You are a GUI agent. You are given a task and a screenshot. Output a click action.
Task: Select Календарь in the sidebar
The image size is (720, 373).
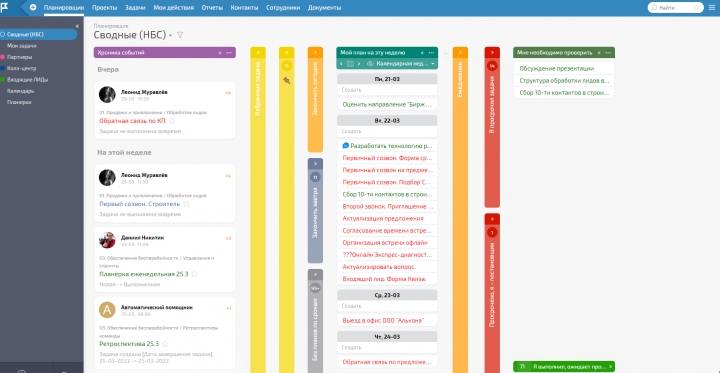tap(20, 91)
